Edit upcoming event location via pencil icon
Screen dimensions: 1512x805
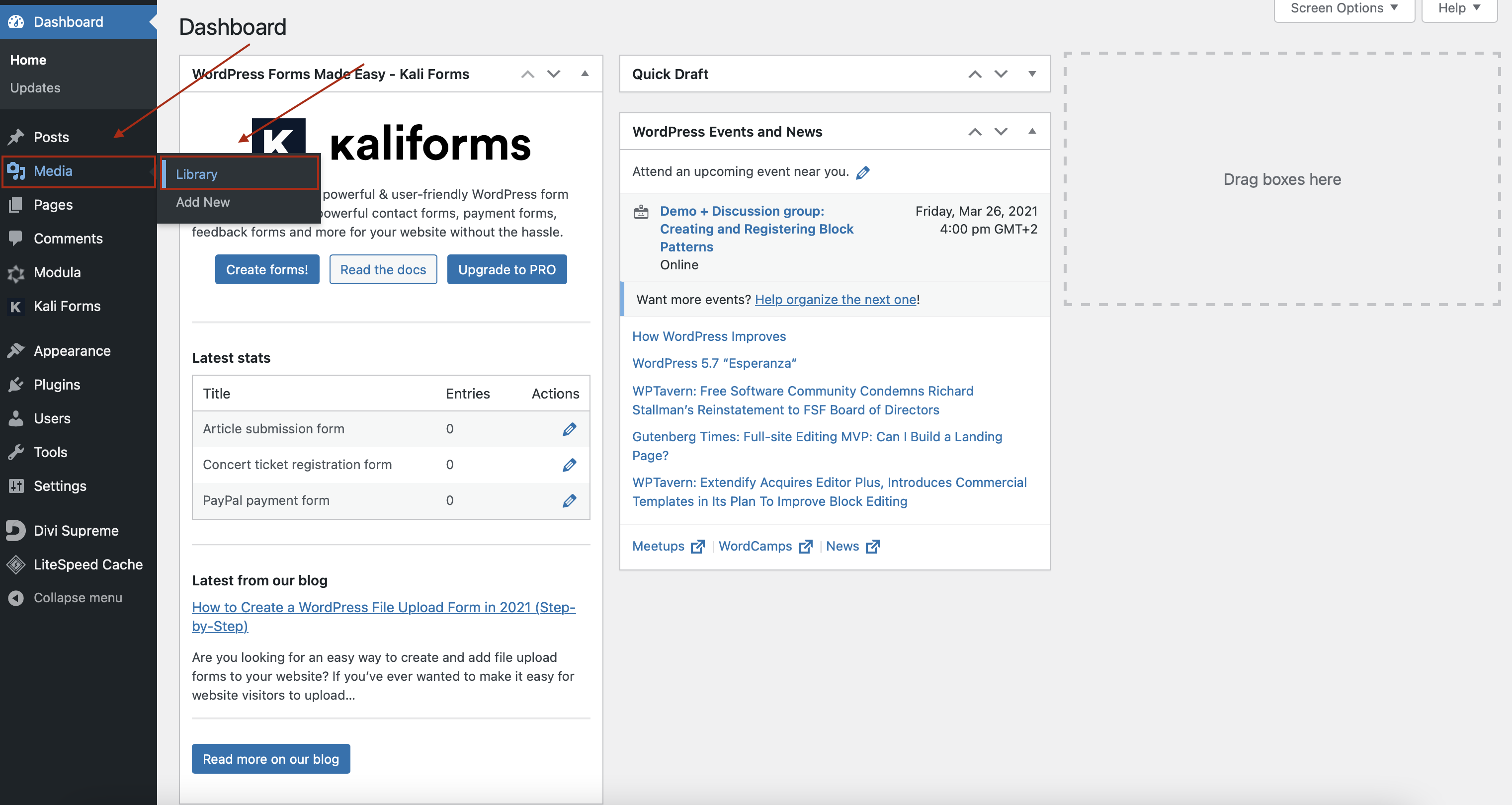[x=863, y=172]
